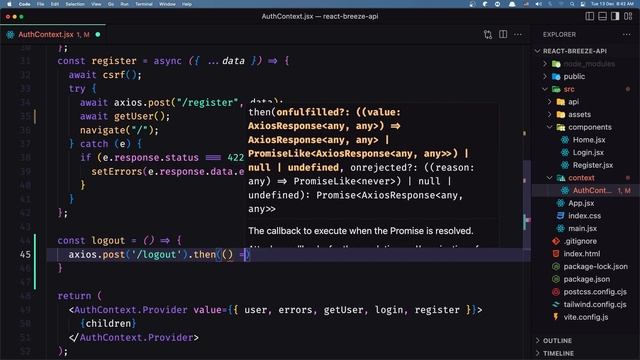Click the volume icon in menu bar
The image size is (640, 360).
539,4
